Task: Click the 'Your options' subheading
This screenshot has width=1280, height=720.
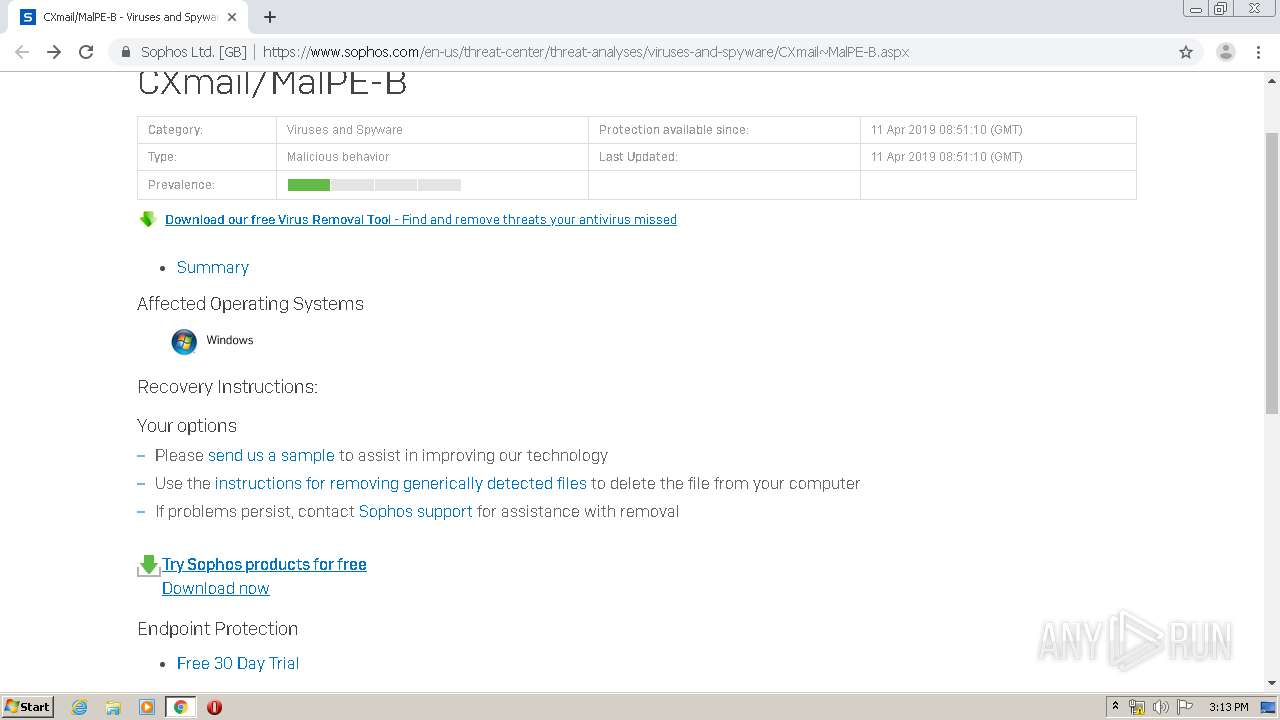Action: [187, 426]
